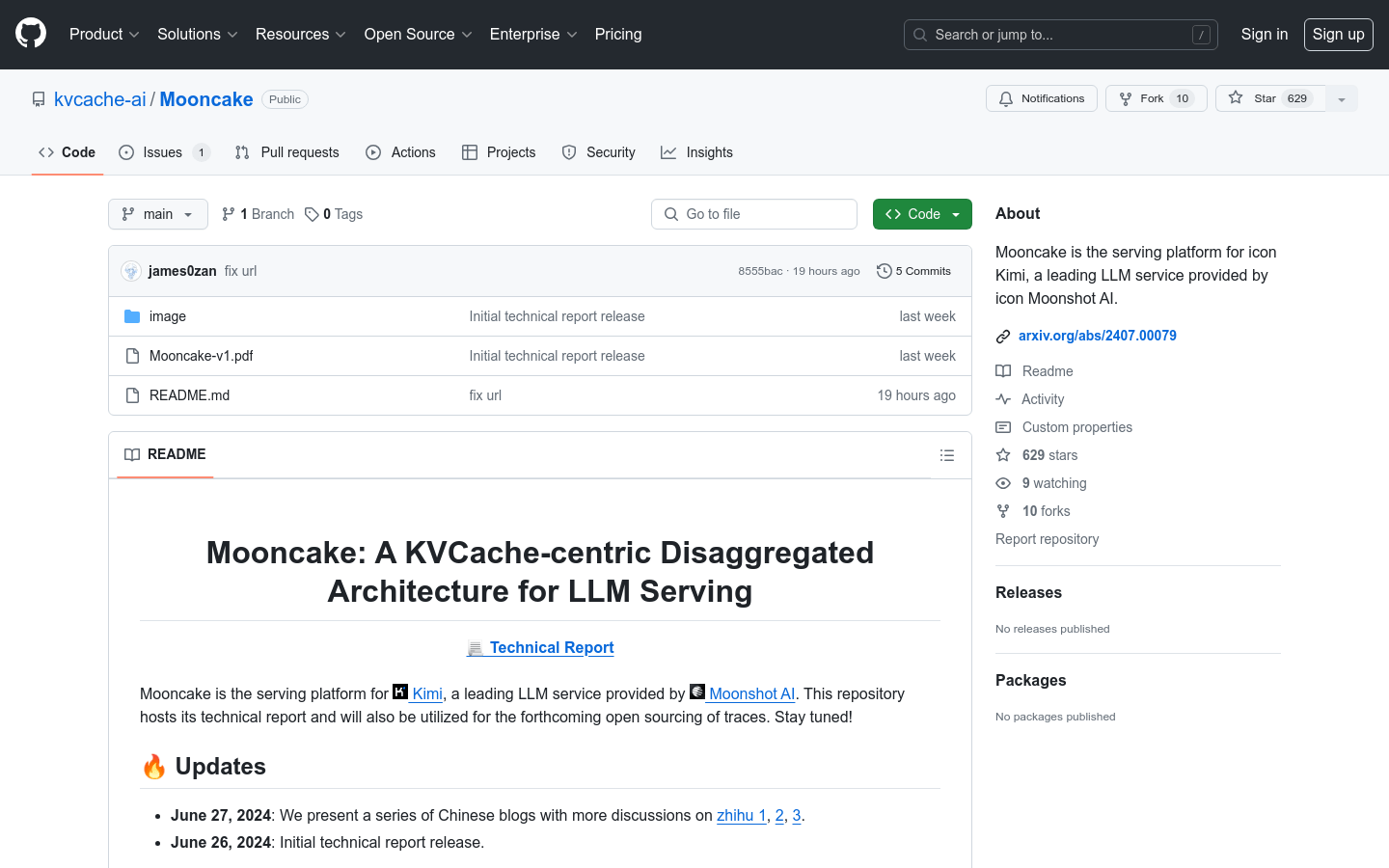Click Sign in

pyautogui.click(x=1264, y=34)
